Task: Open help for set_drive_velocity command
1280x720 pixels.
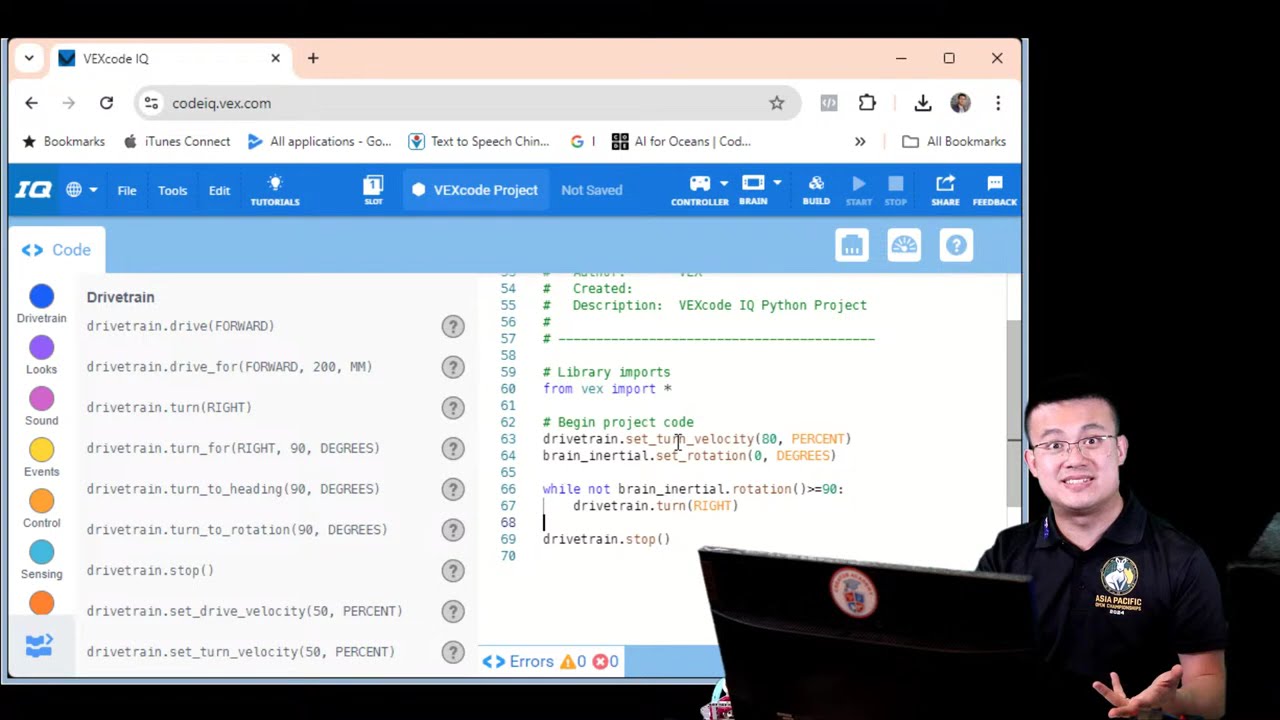Action: tap(453, 611)
